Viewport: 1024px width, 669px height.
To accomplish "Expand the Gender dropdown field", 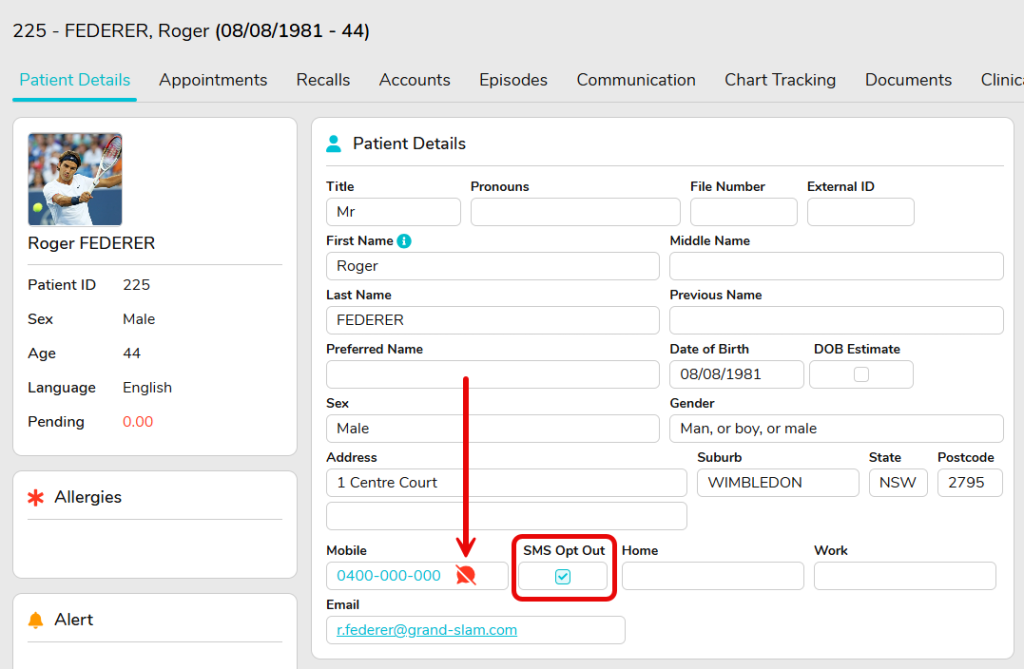I will pos(835,428).
